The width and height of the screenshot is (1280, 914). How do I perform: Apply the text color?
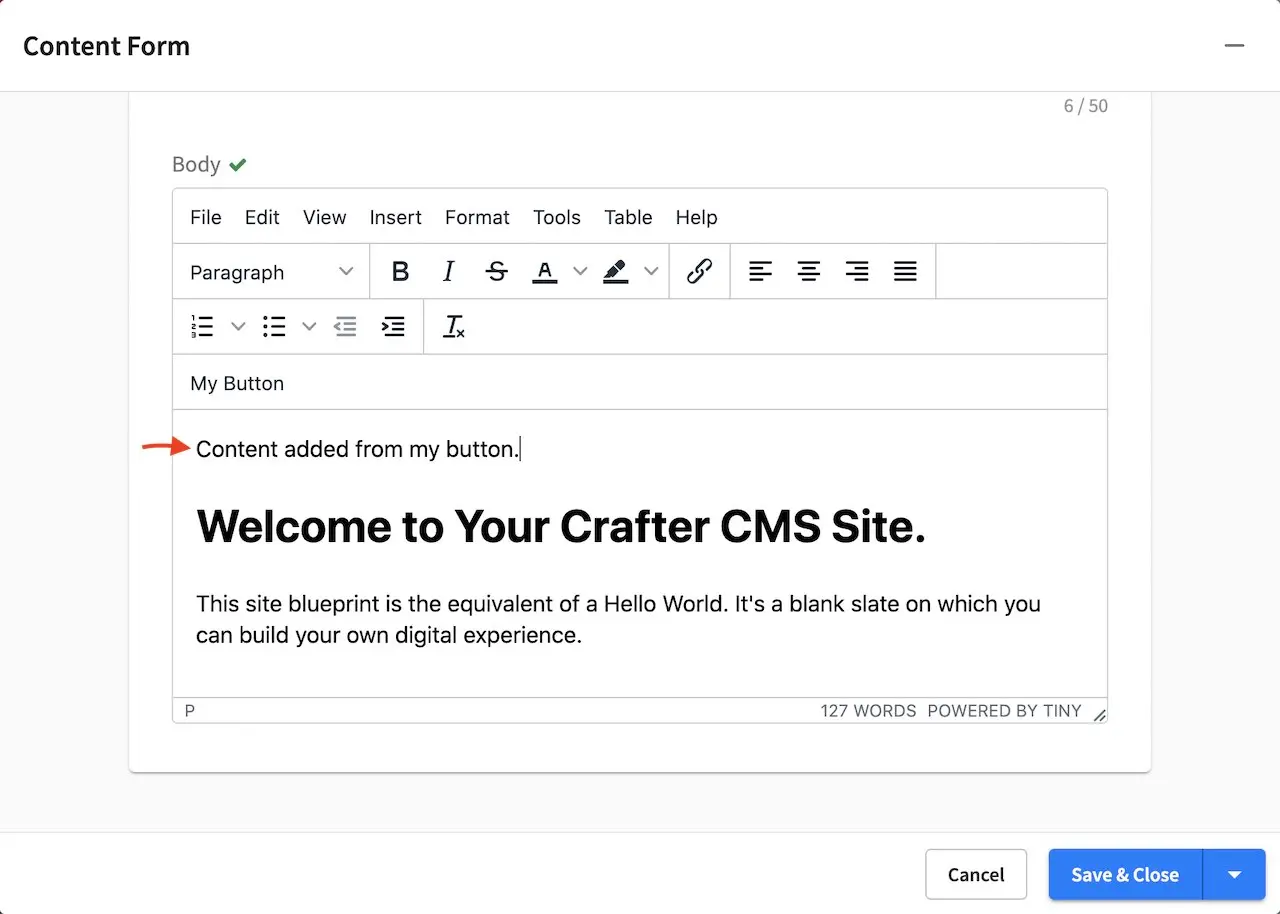544,272
